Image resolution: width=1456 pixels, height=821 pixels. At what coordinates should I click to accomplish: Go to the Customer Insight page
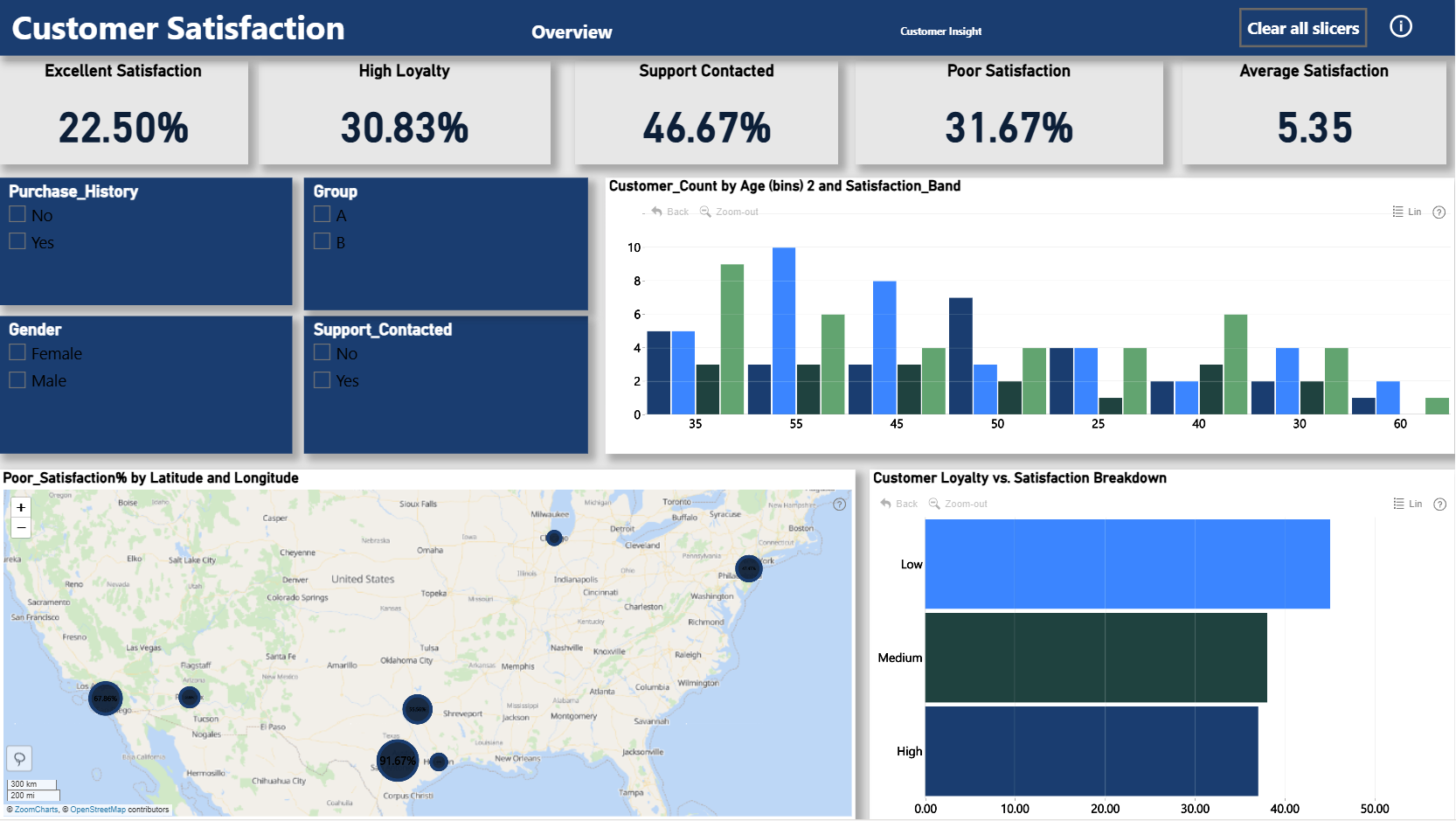(941, 31)
